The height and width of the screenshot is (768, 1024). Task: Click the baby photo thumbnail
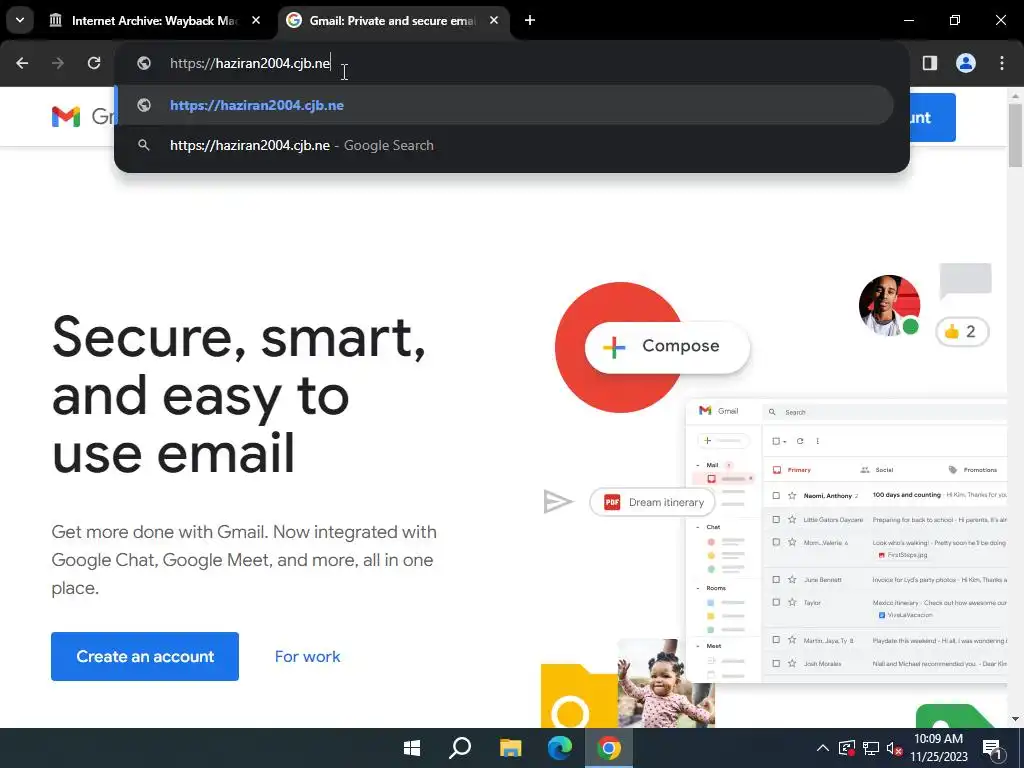point(666,683)
